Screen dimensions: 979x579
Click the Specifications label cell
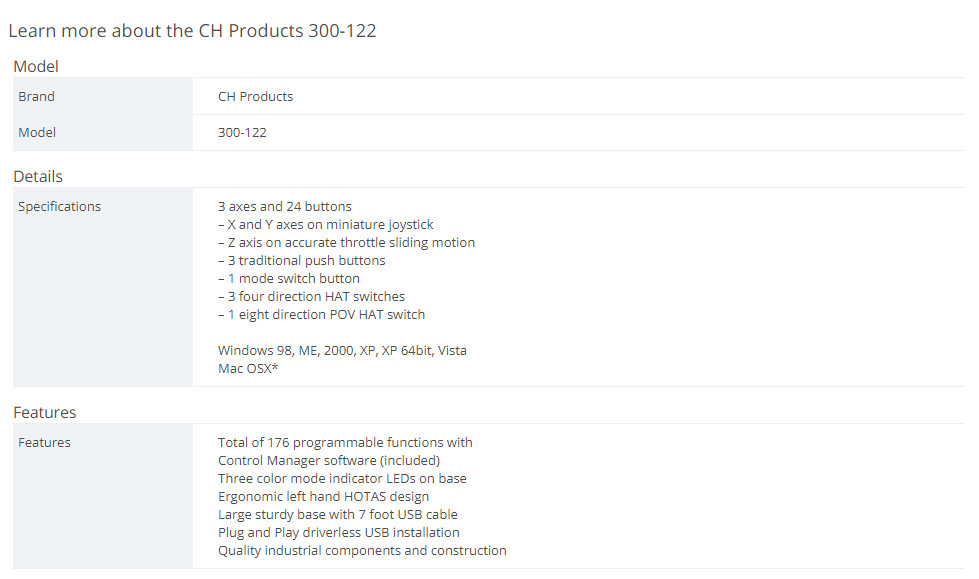(x=103, y=287)
